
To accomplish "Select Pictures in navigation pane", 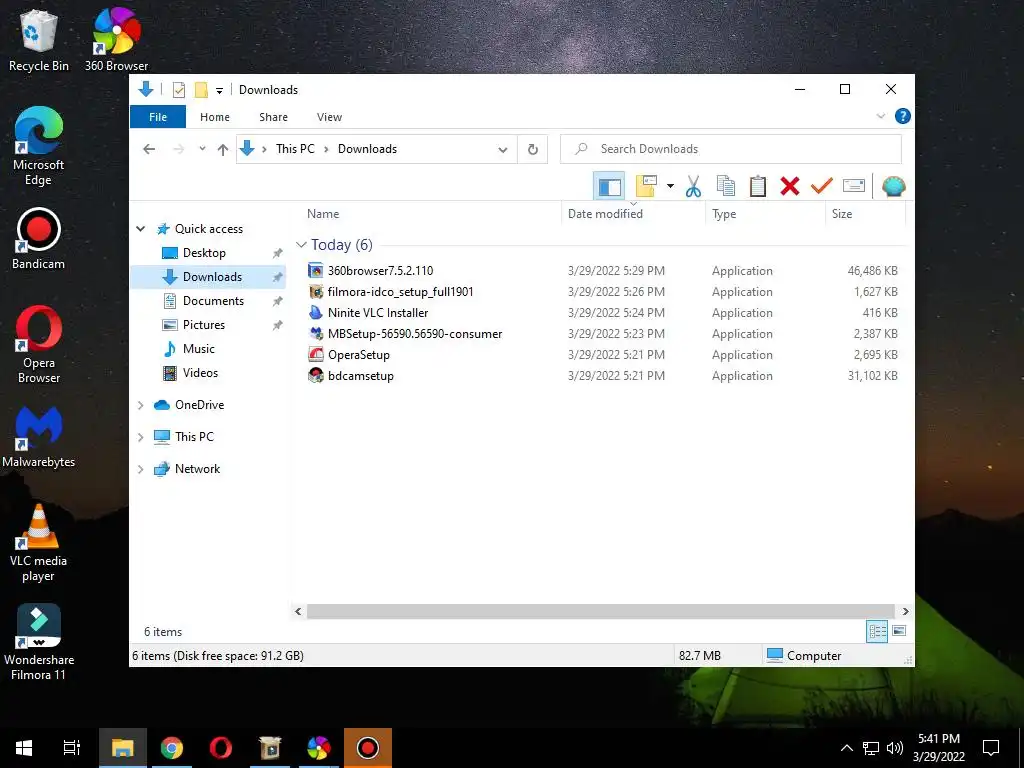I will [x=204, y=325].
